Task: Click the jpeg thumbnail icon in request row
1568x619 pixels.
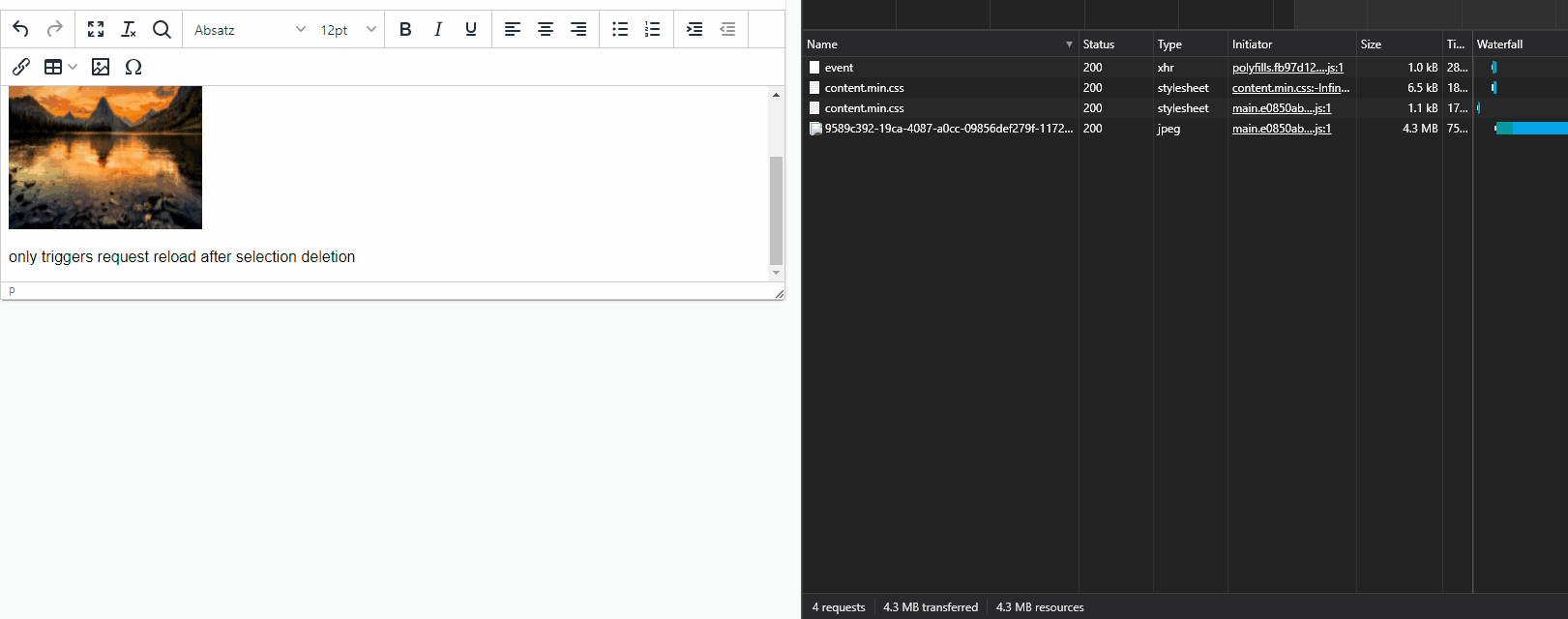Action: [815, 129]
